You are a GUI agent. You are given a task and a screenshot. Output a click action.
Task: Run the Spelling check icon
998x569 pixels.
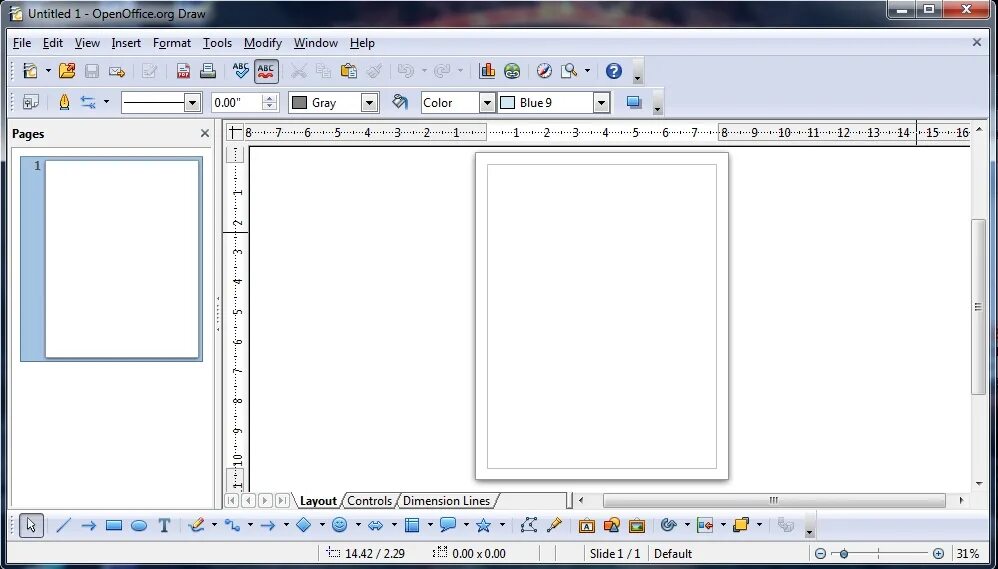[x=241, y=71]
